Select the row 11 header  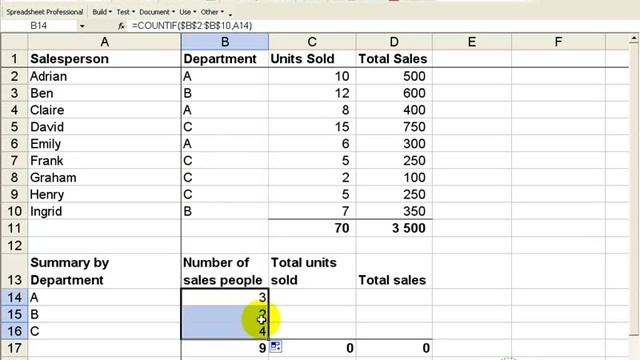(14, 228)
